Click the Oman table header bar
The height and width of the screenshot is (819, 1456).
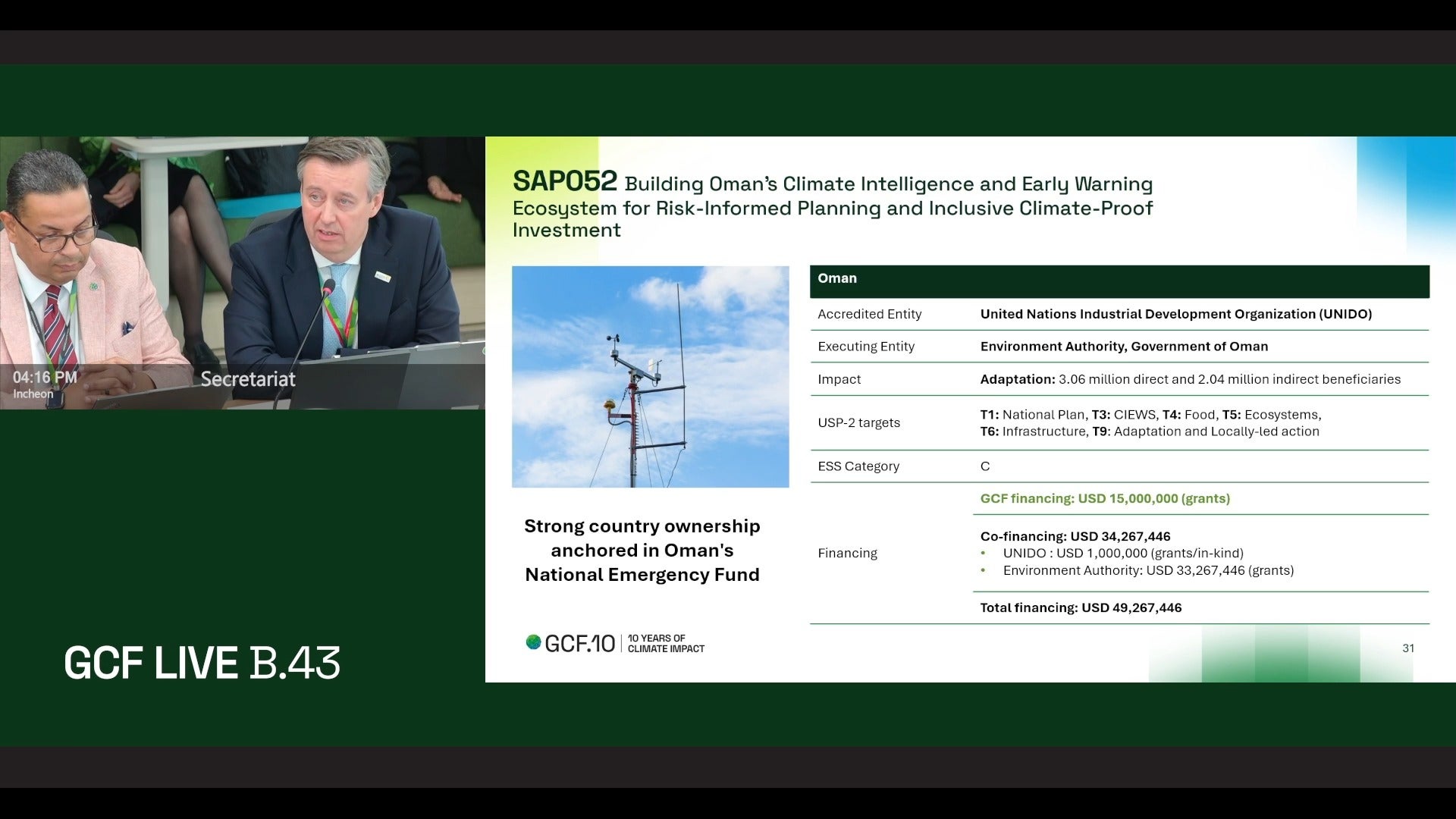(1119, 281)
